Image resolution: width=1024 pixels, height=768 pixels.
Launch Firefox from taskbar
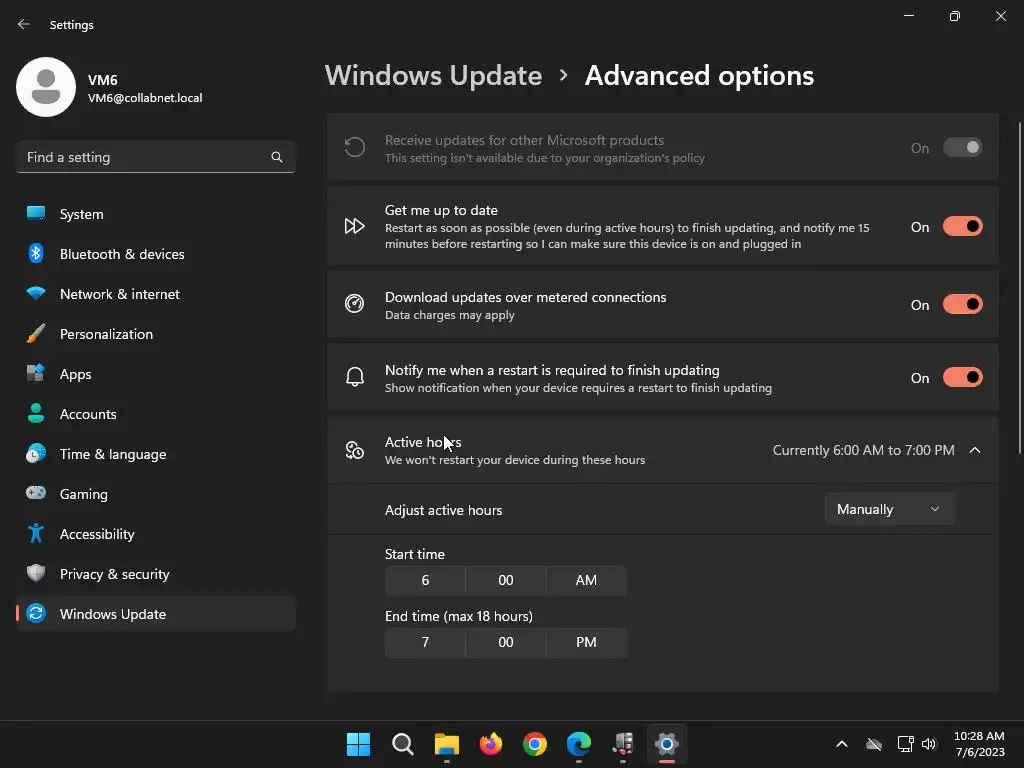coord(490,744)
